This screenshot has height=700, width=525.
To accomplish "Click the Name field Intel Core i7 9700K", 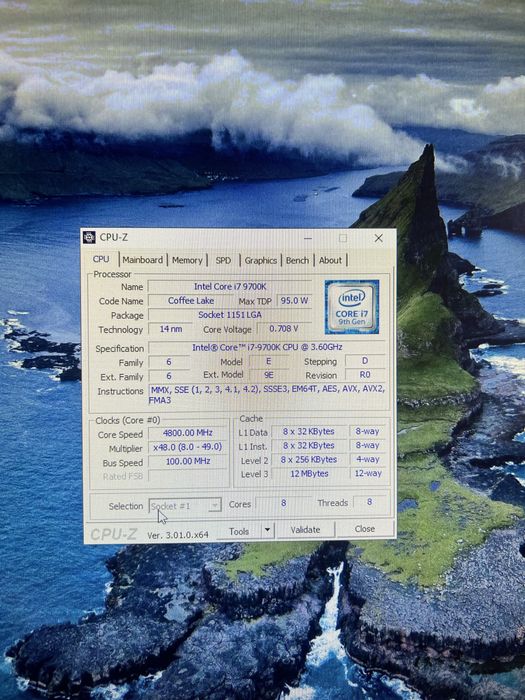I will 230,286.
